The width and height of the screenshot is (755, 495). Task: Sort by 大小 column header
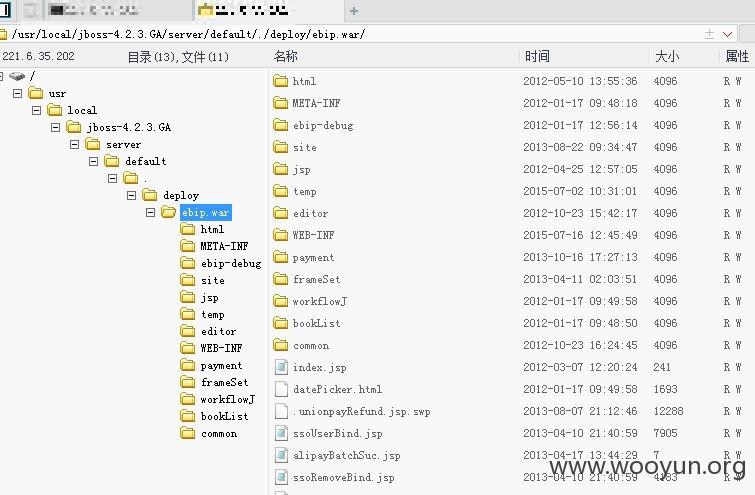tap(667, 56)
